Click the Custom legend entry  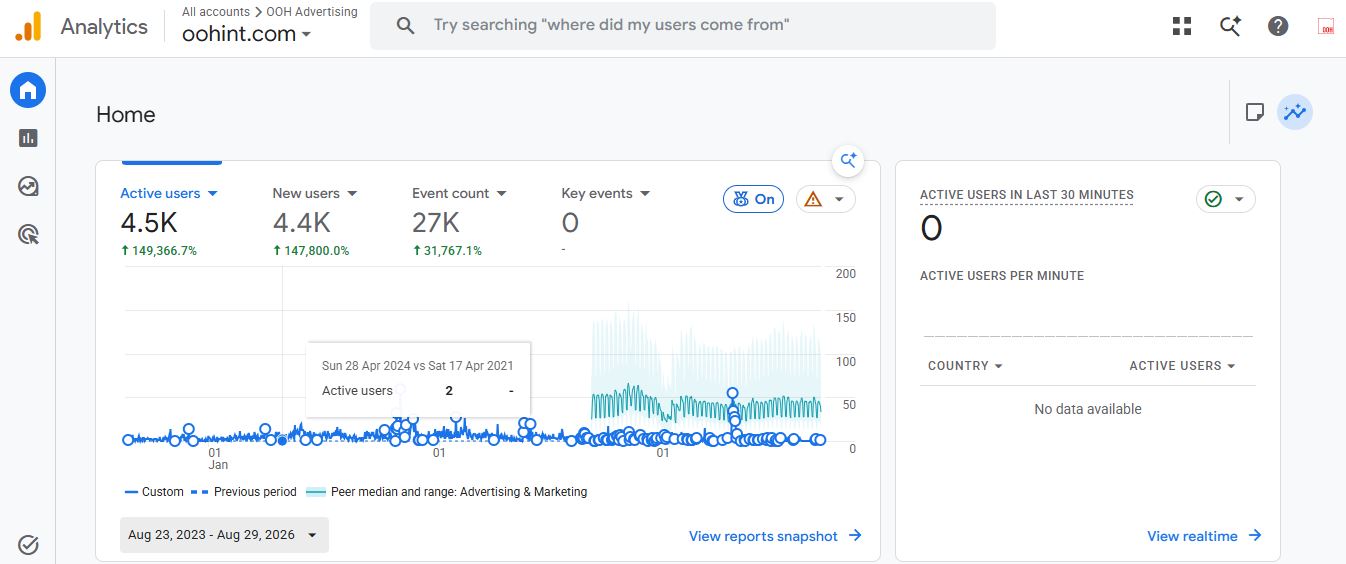[154, 492]
